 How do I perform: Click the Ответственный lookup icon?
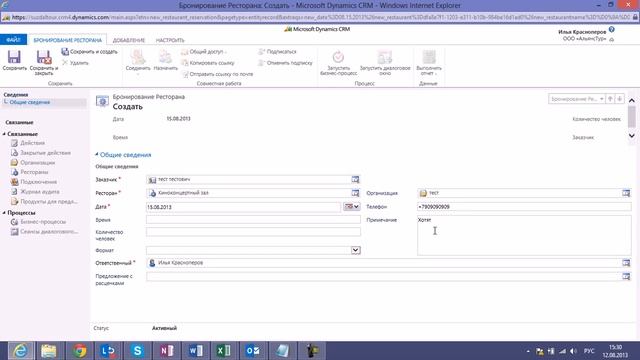pyautogui.click(x=626, y=263)
